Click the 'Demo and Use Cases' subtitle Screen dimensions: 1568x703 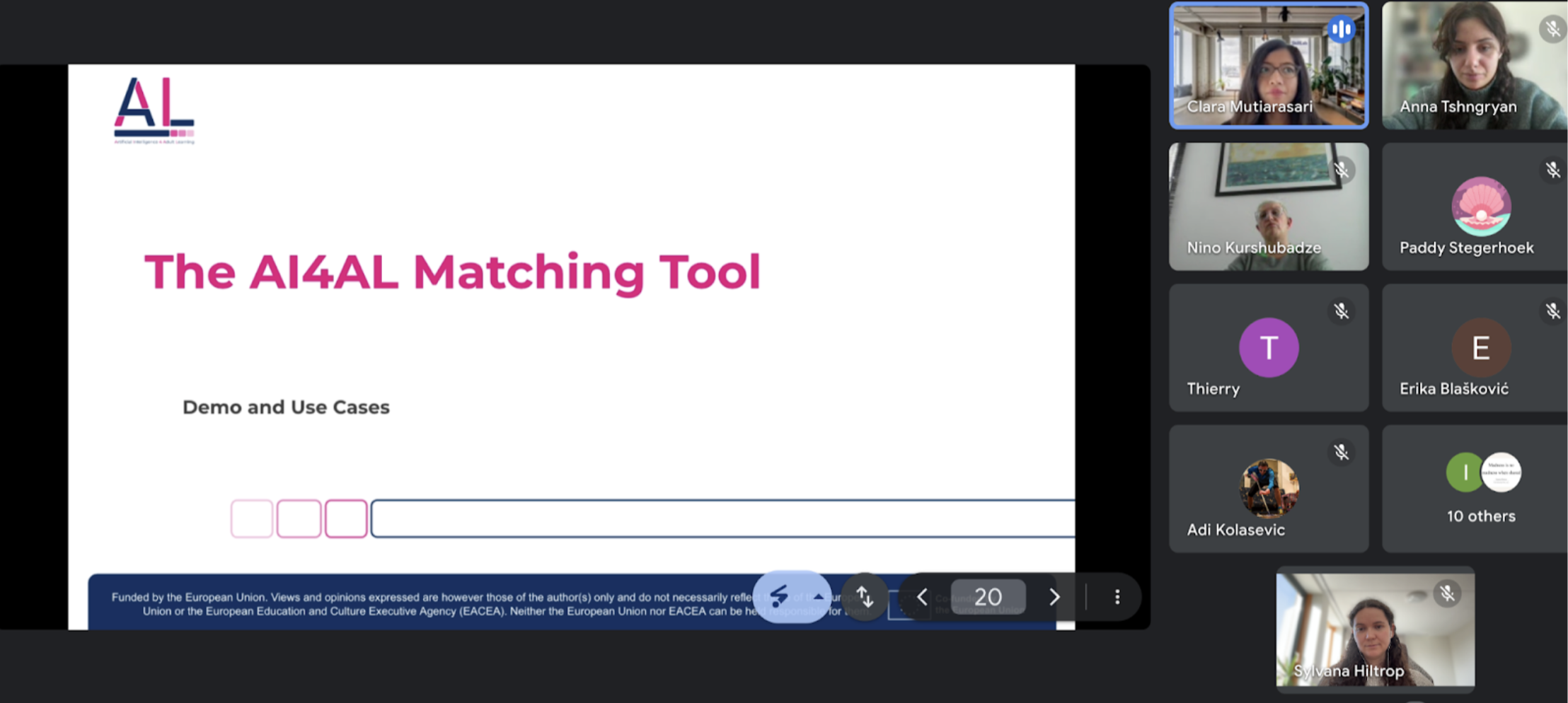tap(286, 407)
